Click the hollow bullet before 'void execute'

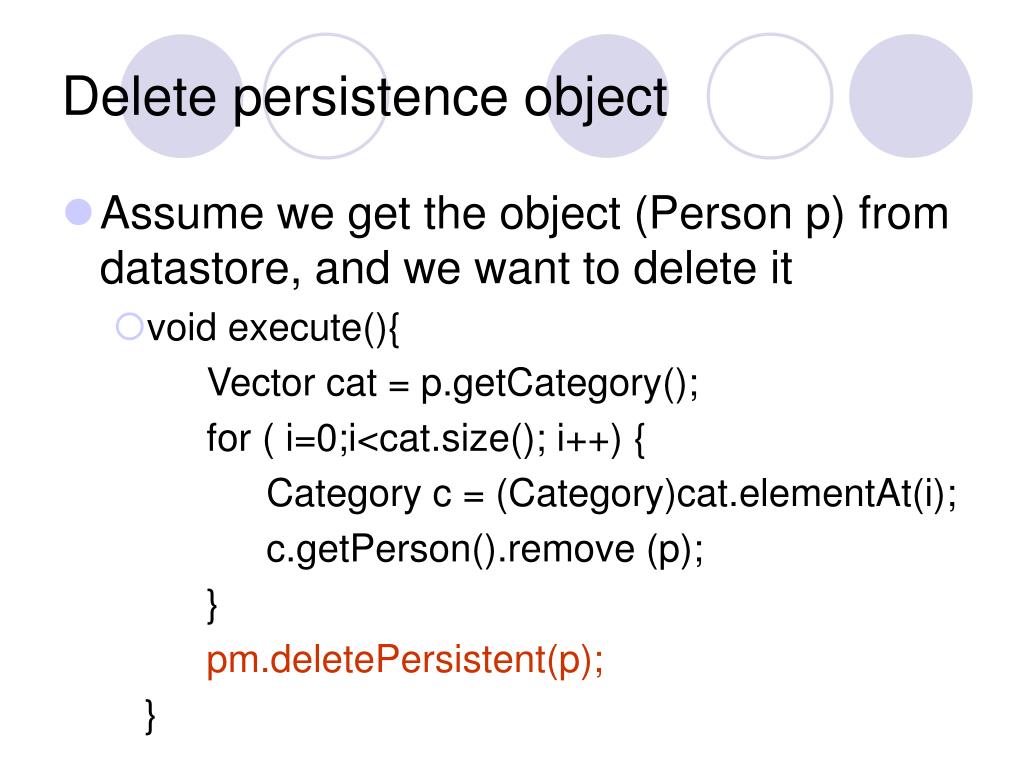click(129, 327)
